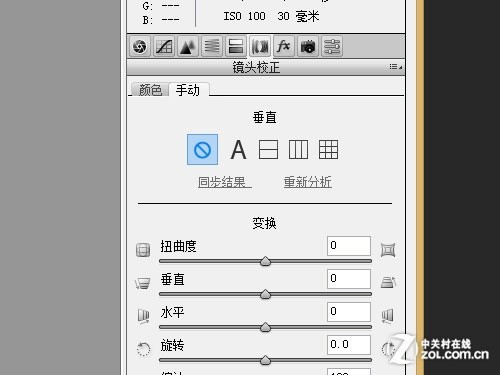The width and height of the screenshot is (500, 375).
Task: Open the Lens Corrections panel icon
Action: [260, 46]
